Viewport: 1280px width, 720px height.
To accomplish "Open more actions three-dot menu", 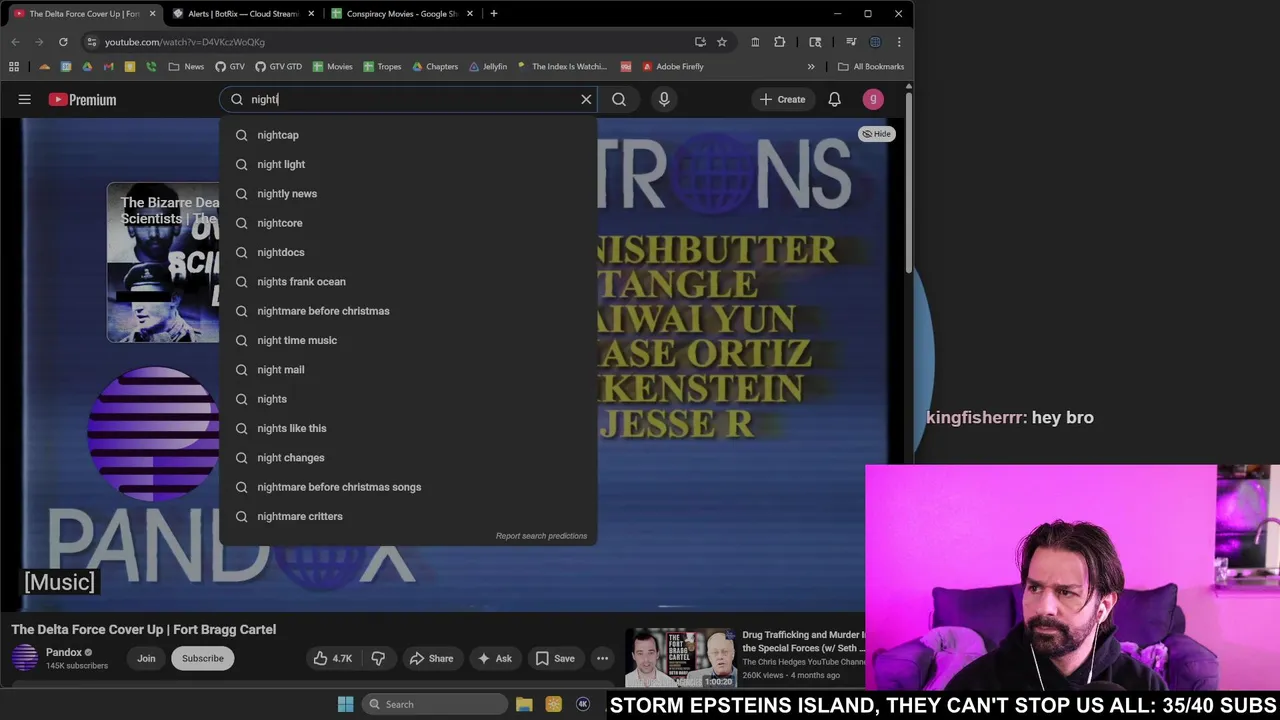I will (602, 658).
